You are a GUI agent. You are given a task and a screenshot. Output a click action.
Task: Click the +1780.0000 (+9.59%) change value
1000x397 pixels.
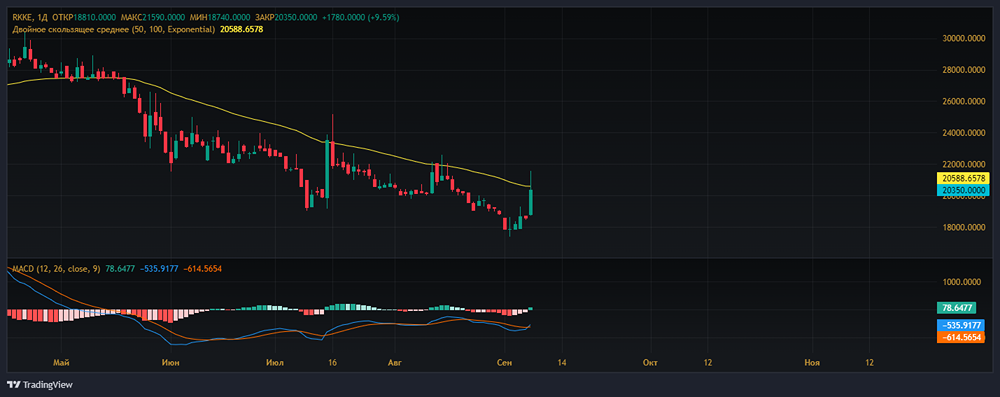[x=360, y=18]
